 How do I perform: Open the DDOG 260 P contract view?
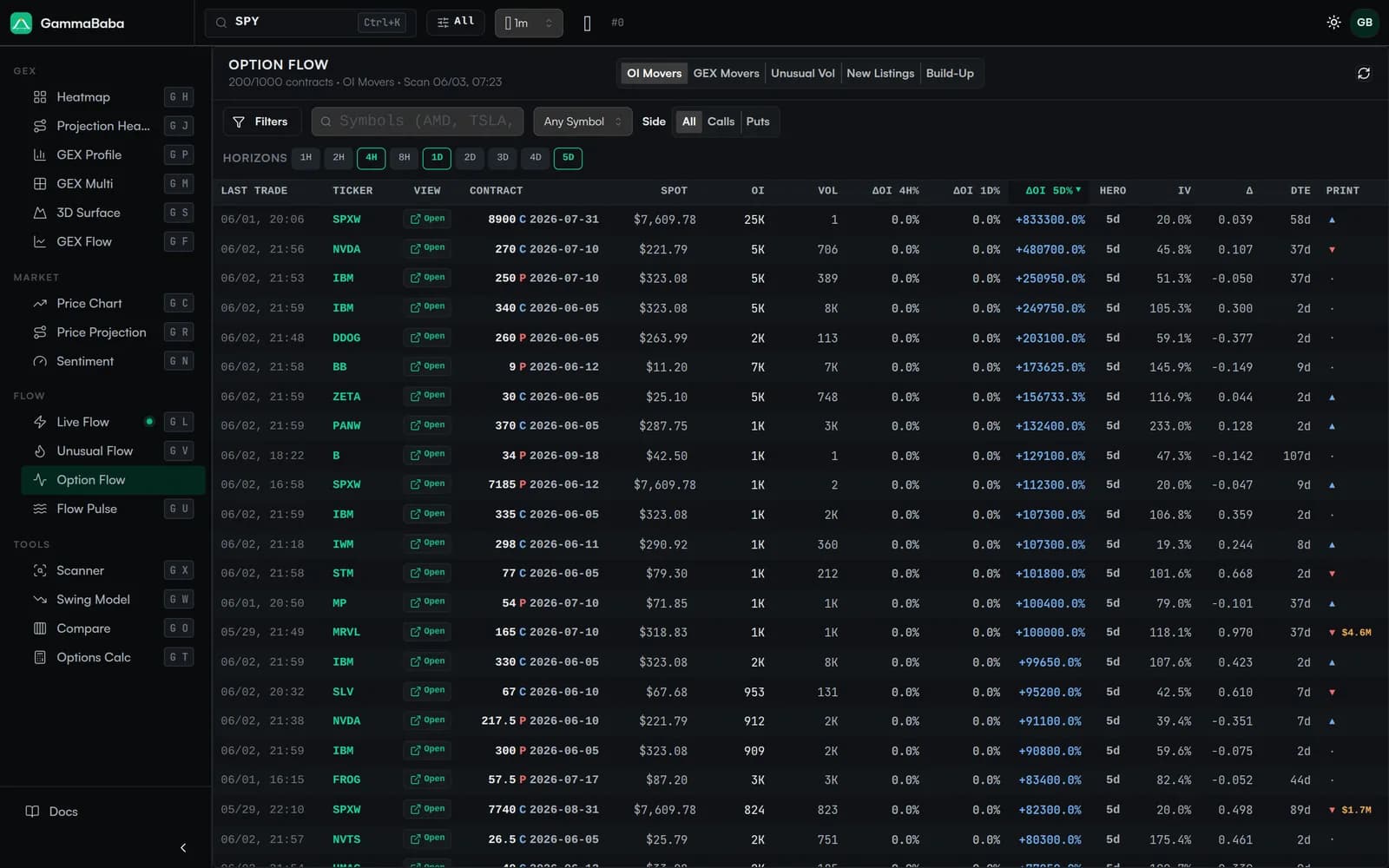(428, 338)
